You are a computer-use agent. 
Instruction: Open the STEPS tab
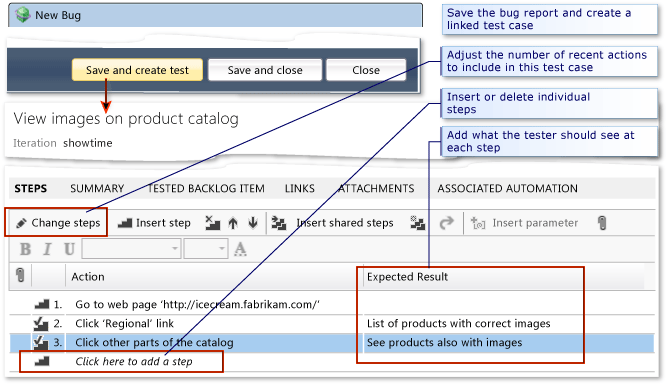[31, 188]
